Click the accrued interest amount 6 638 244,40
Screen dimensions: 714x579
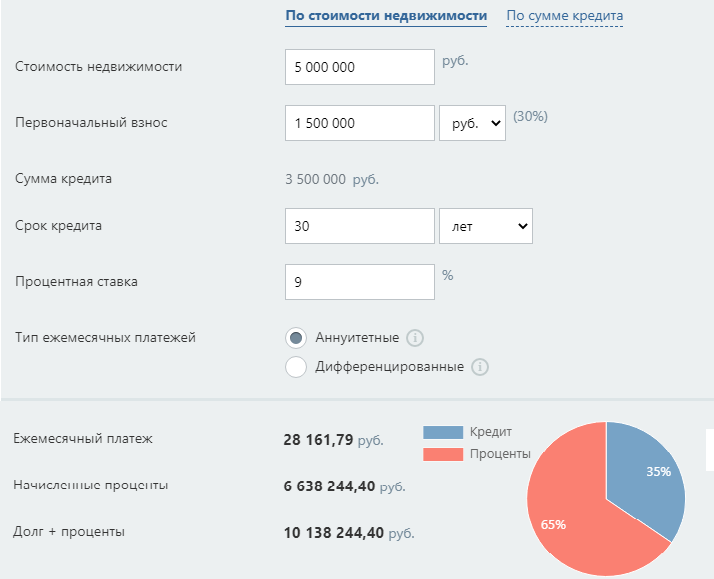(x=330, y=486)
